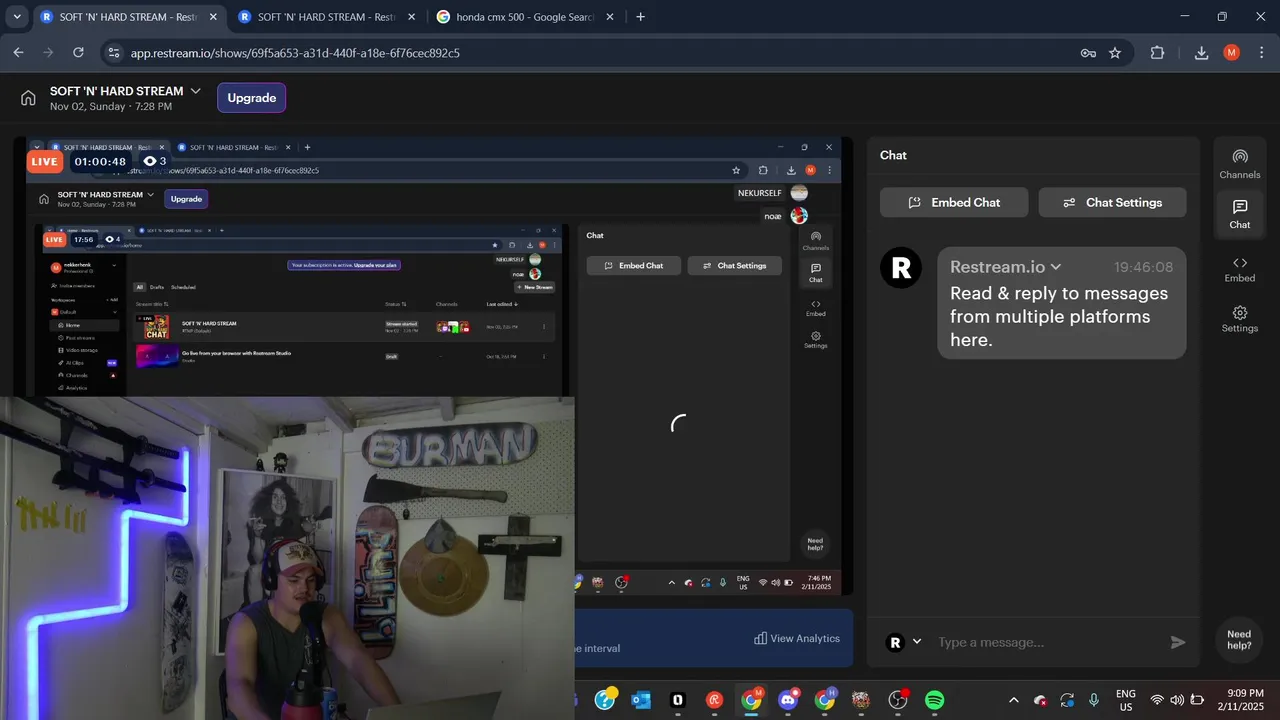
Task: Open the Need help? bubble
Action: [x=1239, y=640]
